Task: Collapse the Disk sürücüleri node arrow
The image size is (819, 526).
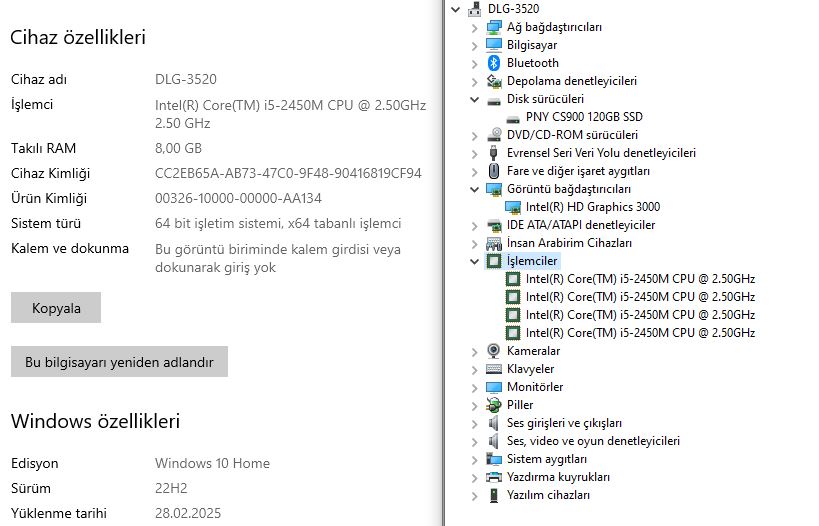Action: pos(474,99)
